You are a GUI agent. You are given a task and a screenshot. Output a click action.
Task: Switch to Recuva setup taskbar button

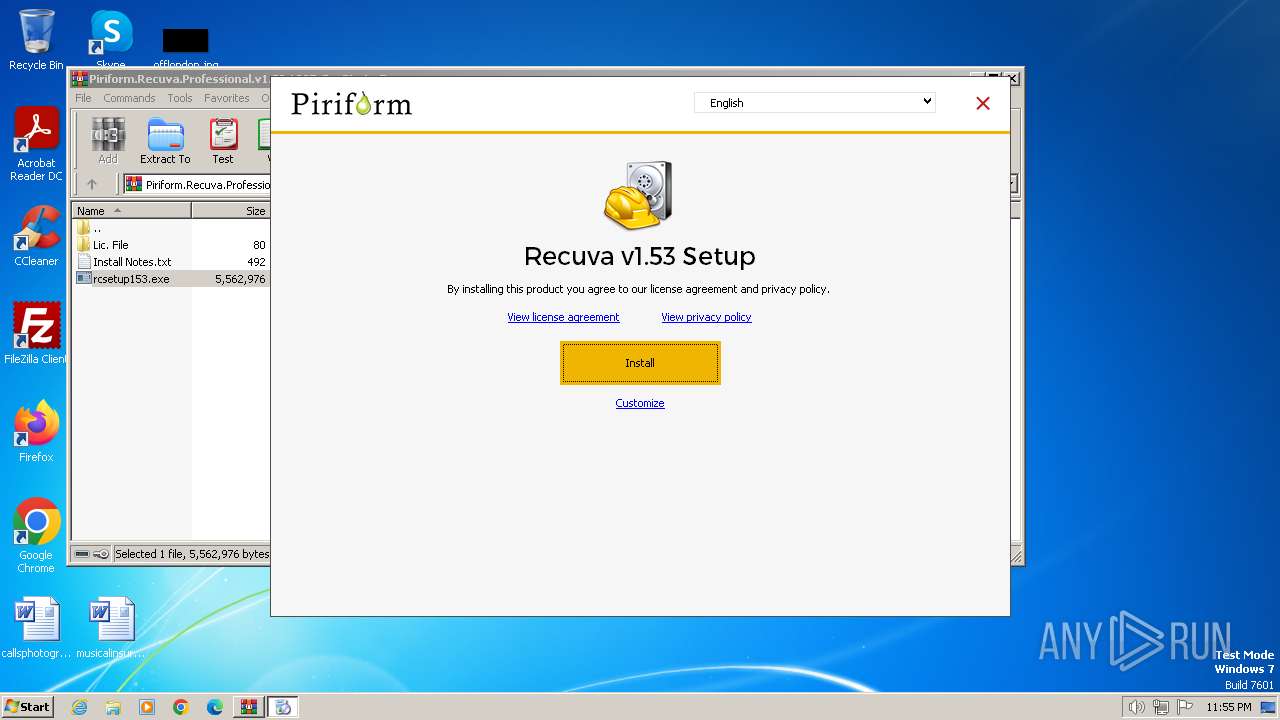(x=283, y=707)
